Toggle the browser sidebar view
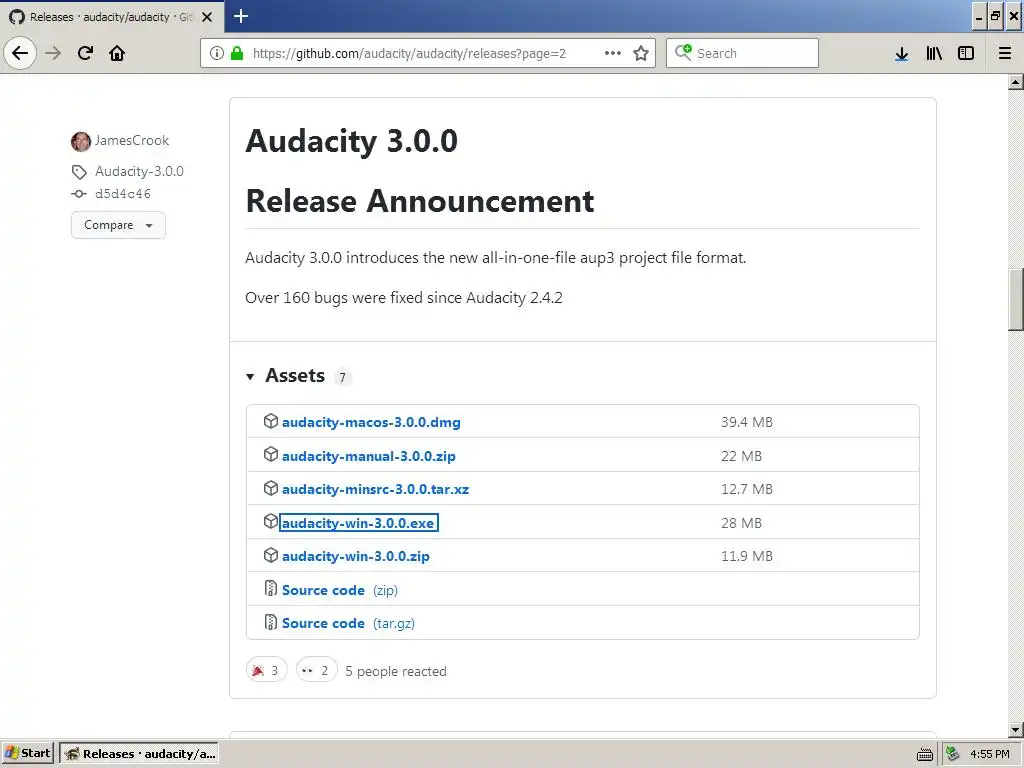The height and width of the screenshot is (768, 1024). tap(966, 54)
